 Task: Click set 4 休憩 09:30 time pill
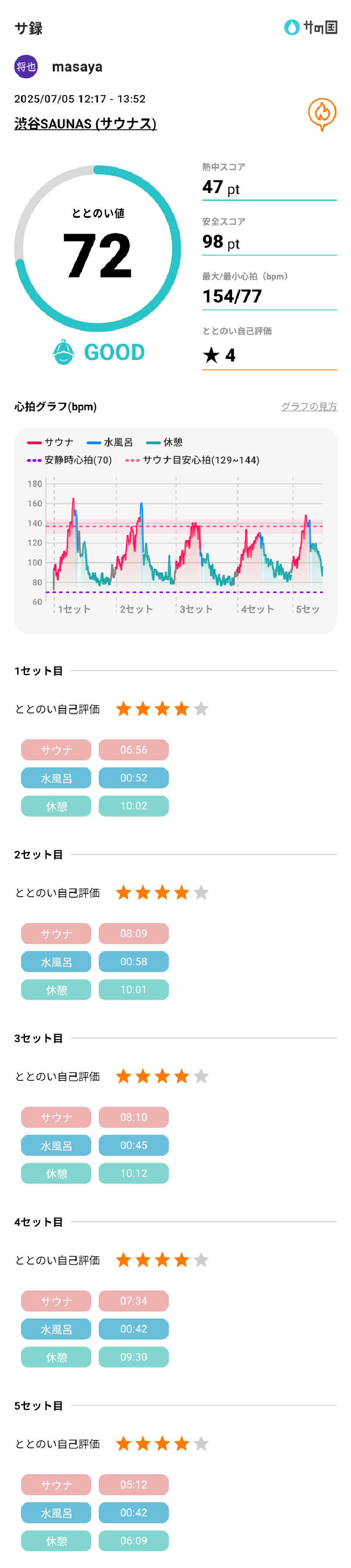133,1357
